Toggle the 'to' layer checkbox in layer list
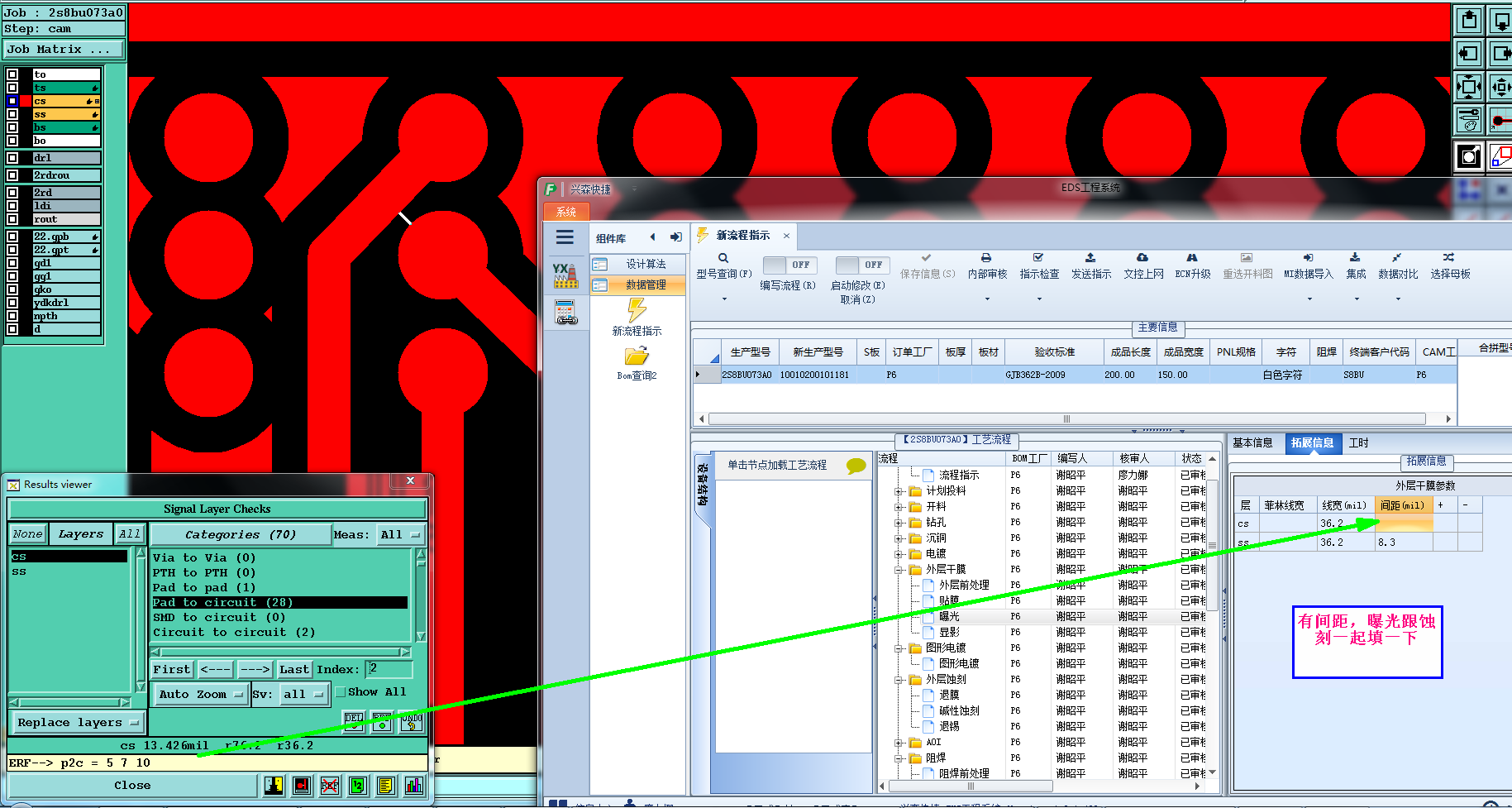 tap(12, 74)
